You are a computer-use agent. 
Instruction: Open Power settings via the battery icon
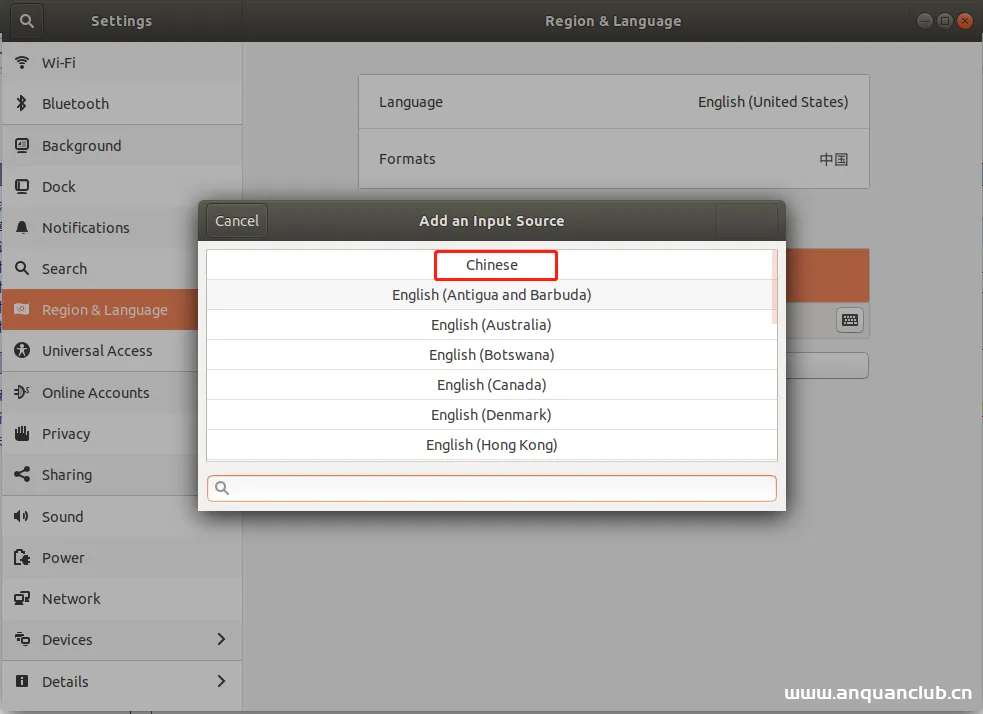[22, 557]
